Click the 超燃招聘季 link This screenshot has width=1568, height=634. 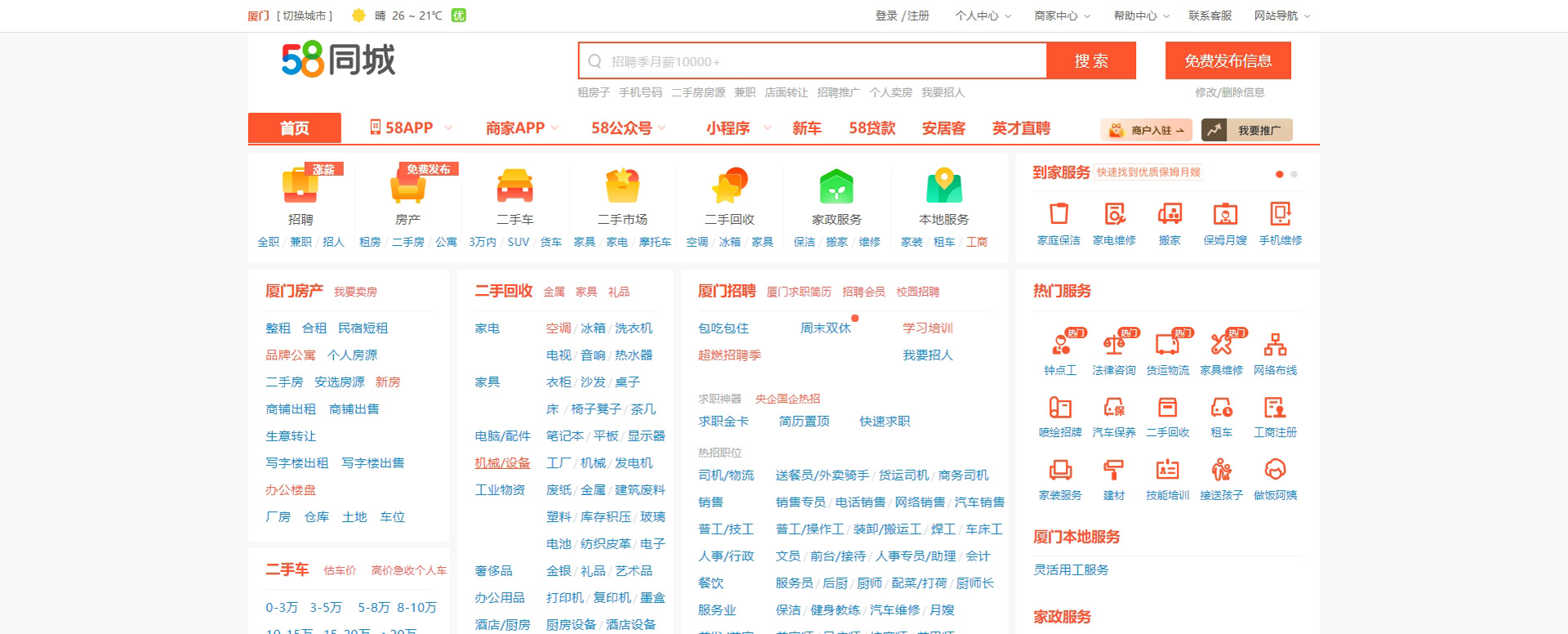point(729,355)
